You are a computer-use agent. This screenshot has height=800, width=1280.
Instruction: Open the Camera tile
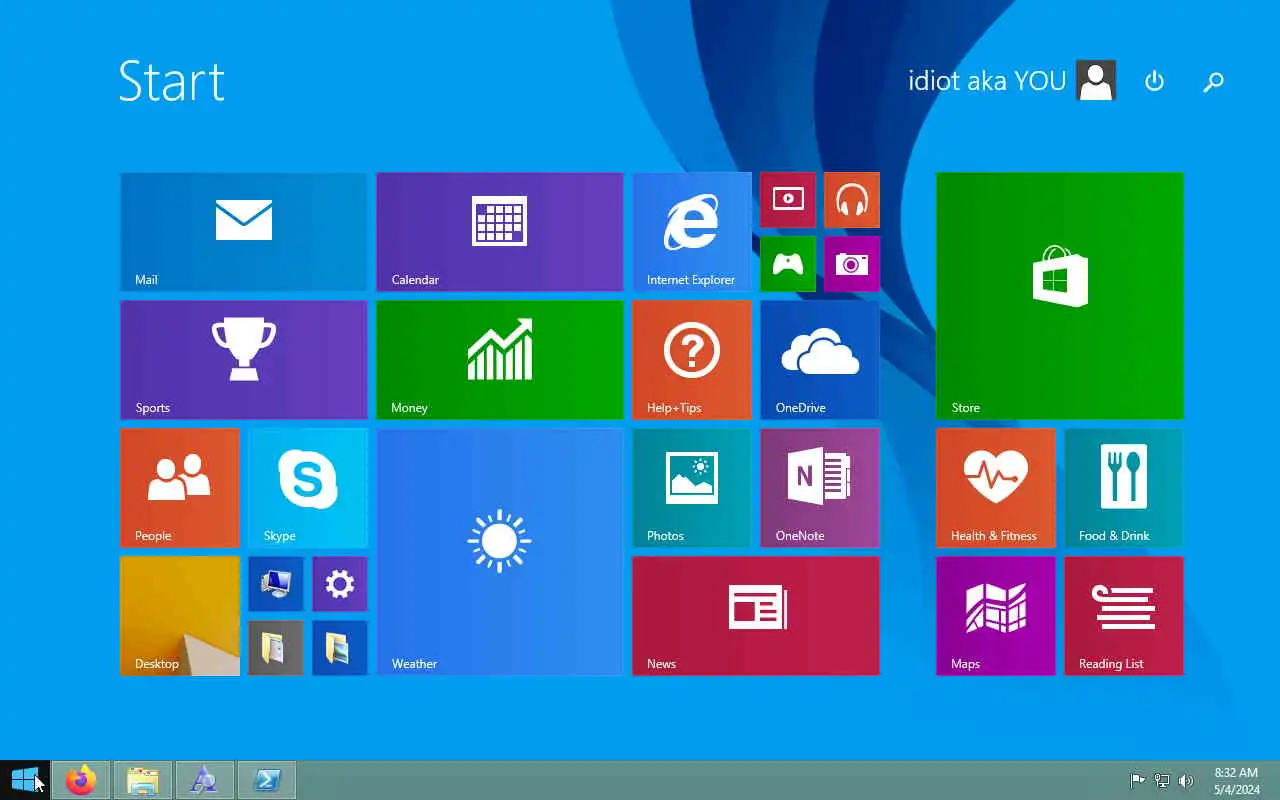(x=852, y=264)
